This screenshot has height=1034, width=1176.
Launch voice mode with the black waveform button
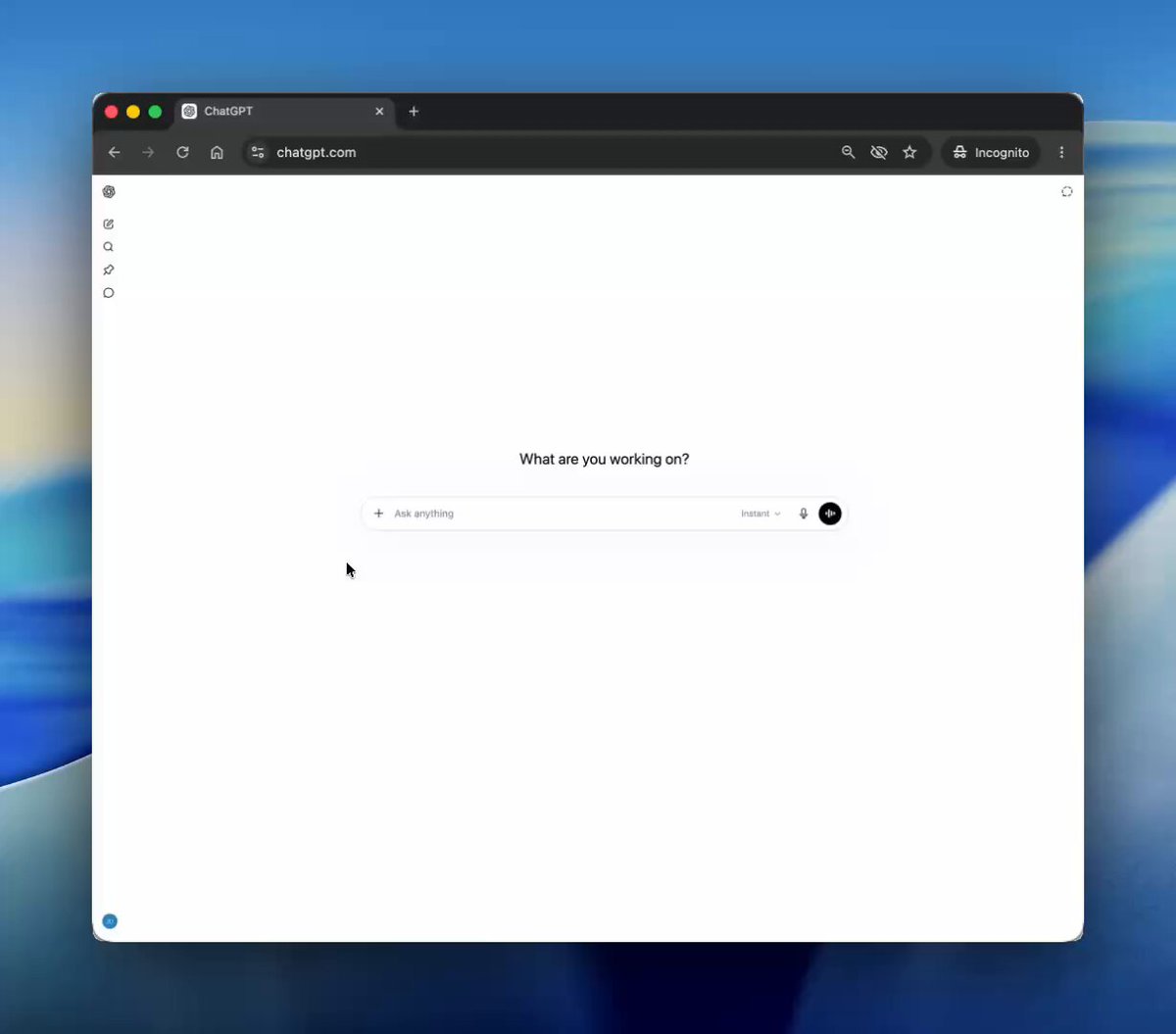pos(830,514)
